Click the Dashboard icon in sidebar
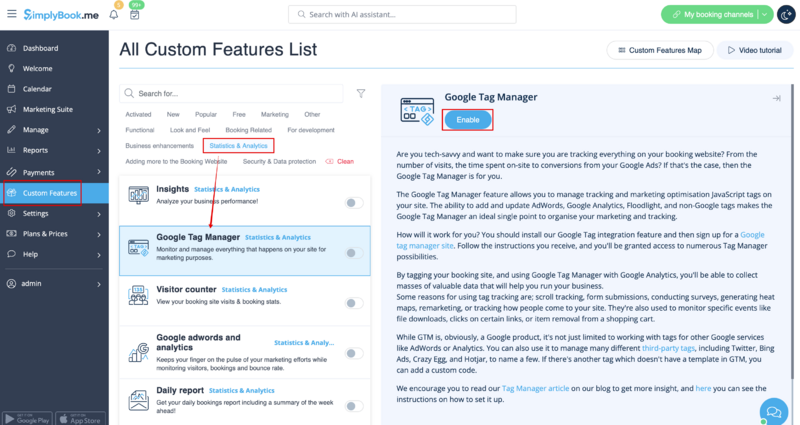Viewport: 800px width, 425px height. pos(11,48)
